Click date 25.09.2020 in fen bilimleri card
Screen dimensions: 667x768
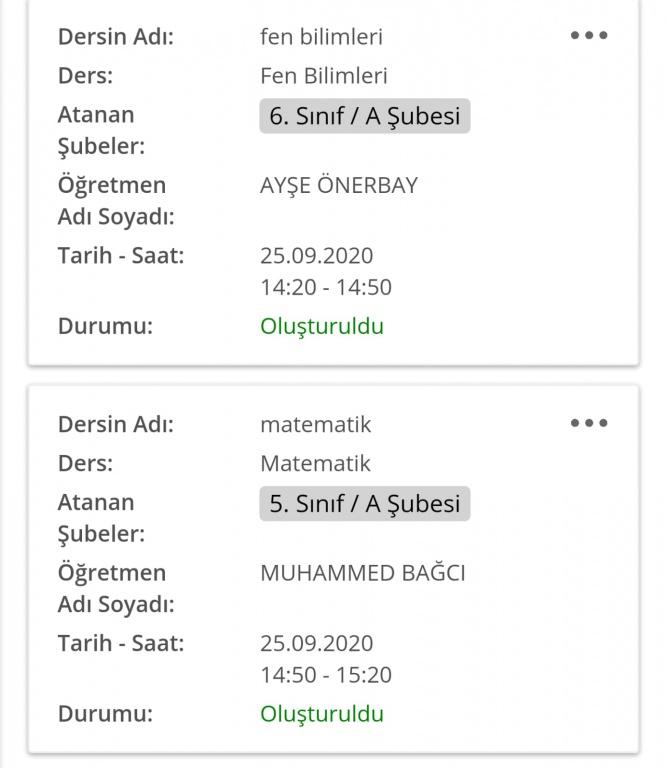point(316,256)
